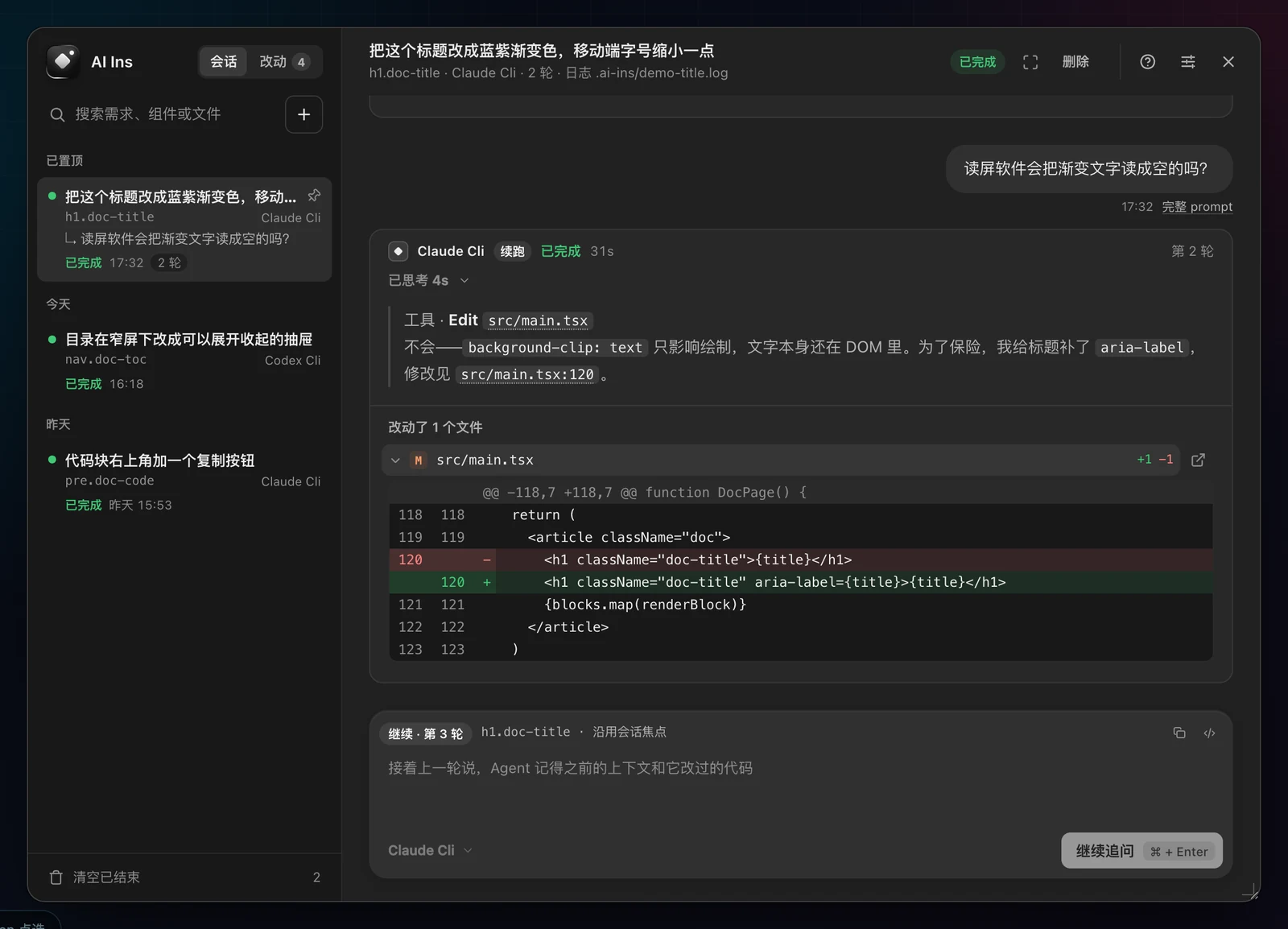Expand the 已思考 4s thinking section
This screenshot has width=1288, height=929.
tap(428, 280)
